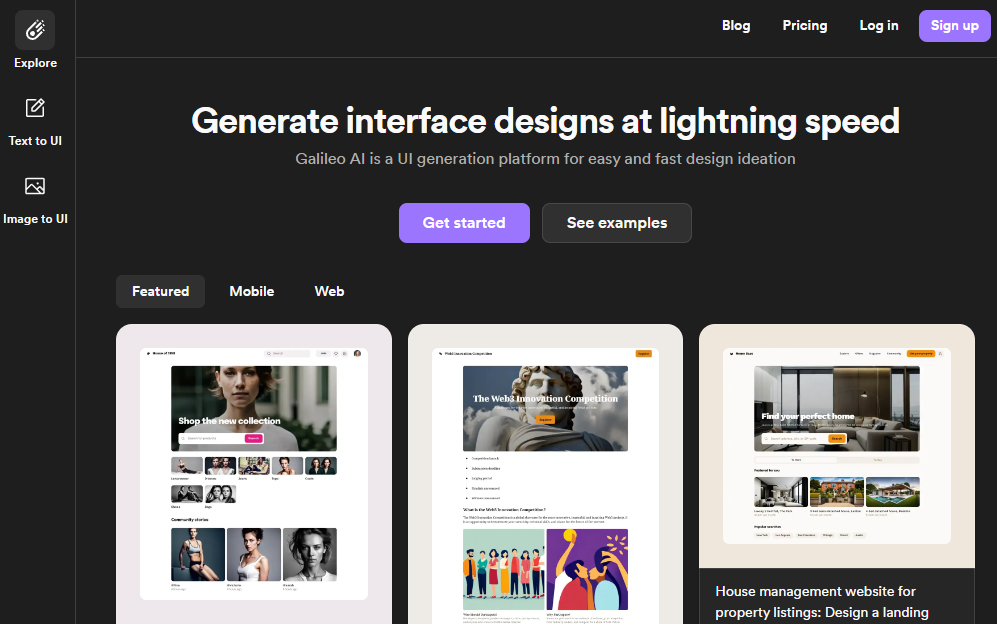Image resolution: width=997 pixels, height=624 pixels.
Task: Click the Log in link
Action: point(879,25)
